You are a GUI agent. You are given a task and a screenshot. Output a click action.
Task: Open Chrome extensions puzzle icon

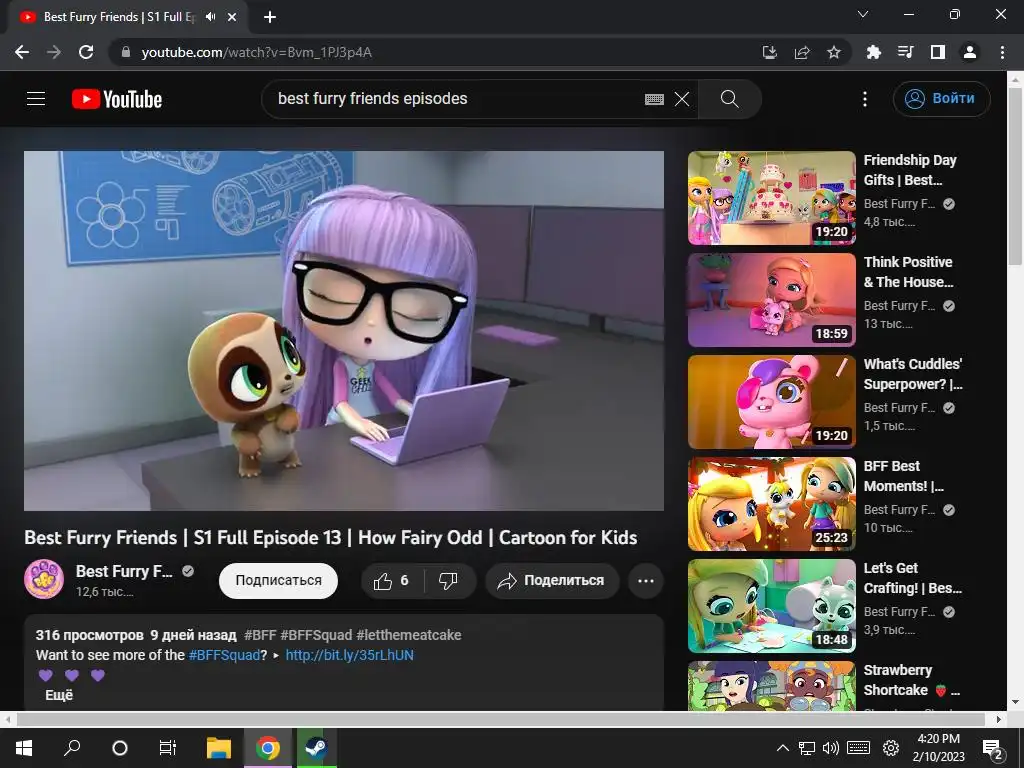tap(873, 52)
